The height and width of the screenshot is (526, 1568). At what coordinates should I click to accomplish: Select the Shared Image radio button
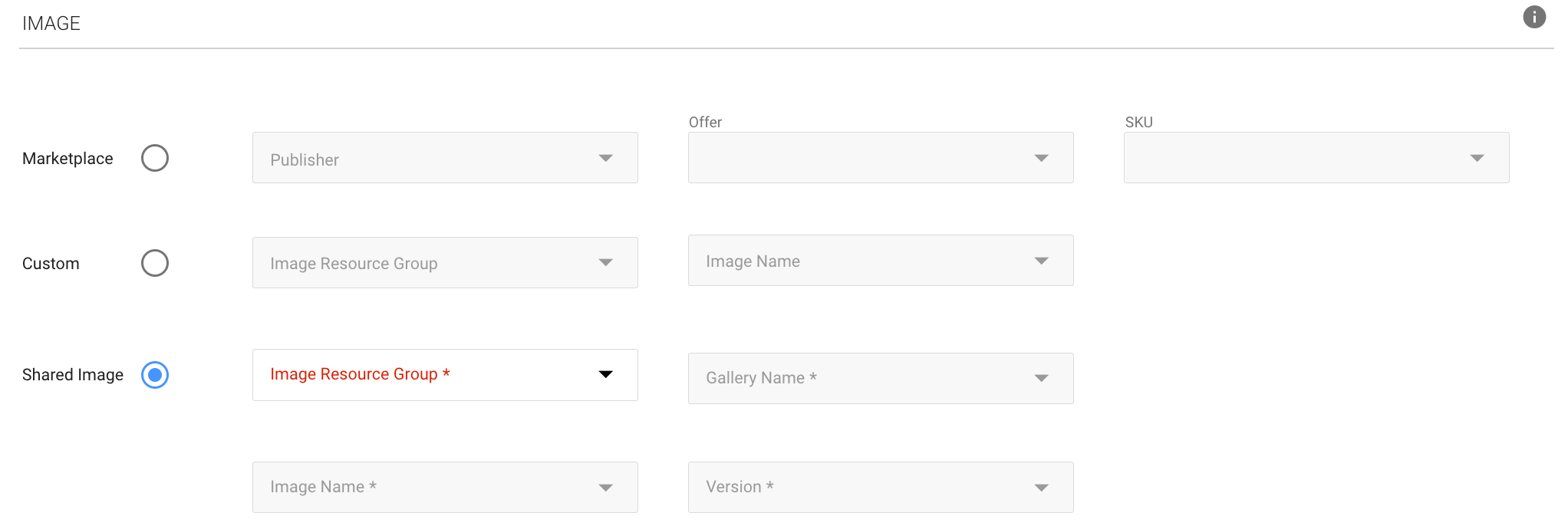pyautogui.click(x=155, y=375)
